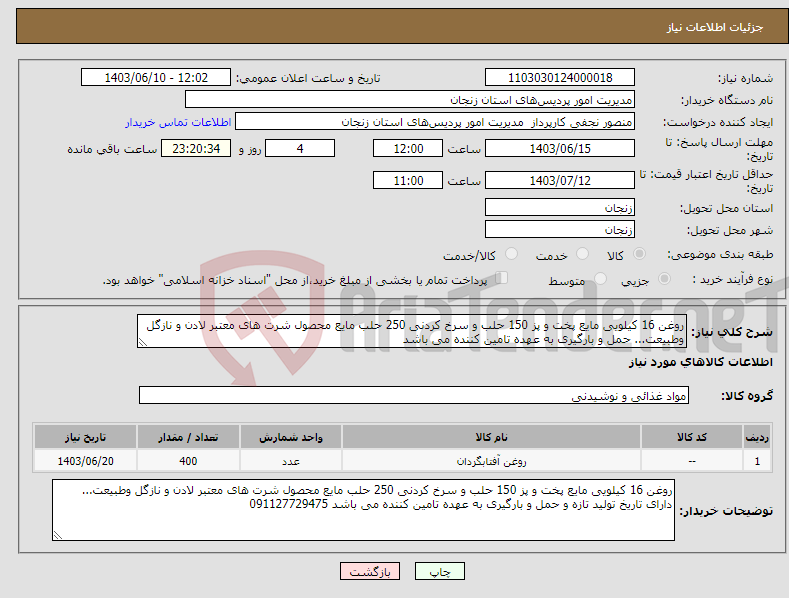Click the اطلاعات کالاهای مورد نیاز section heading
The width and height of the screenshot is (789, 598).
coord(700,362)
